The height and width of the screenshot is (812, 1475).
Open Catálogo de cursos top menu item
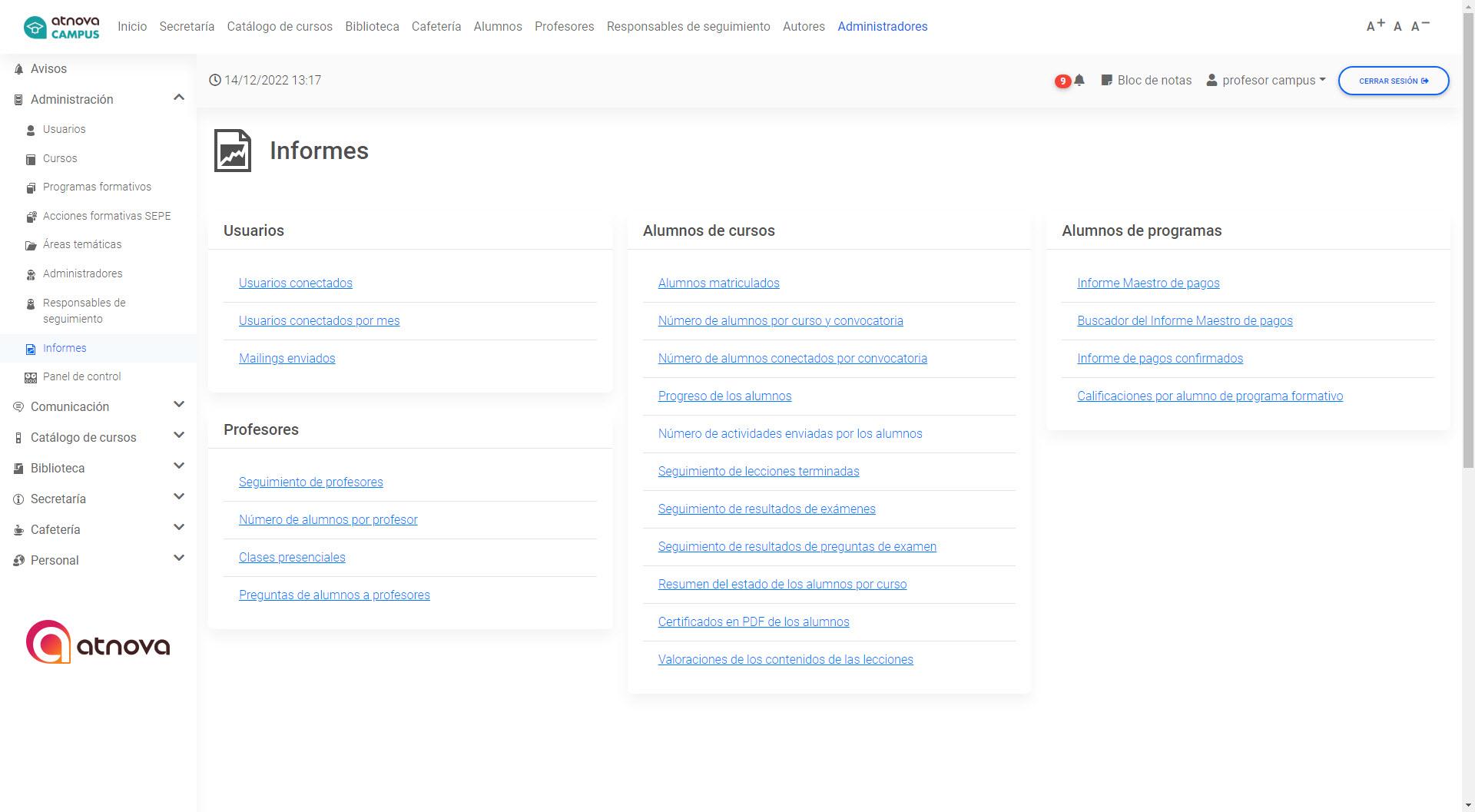(280, 27)
